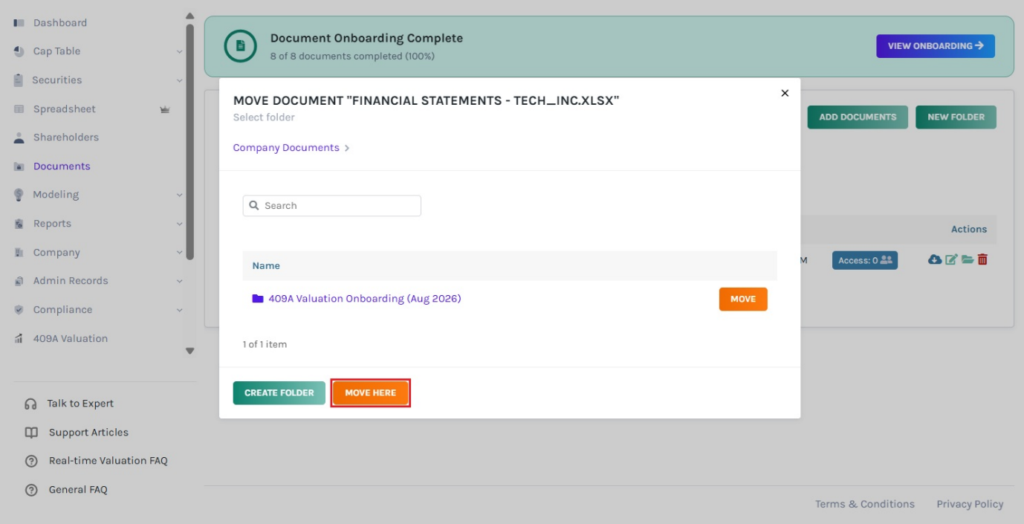
Task: Click the orange MOVE HERE button
Action: (370, 393)
